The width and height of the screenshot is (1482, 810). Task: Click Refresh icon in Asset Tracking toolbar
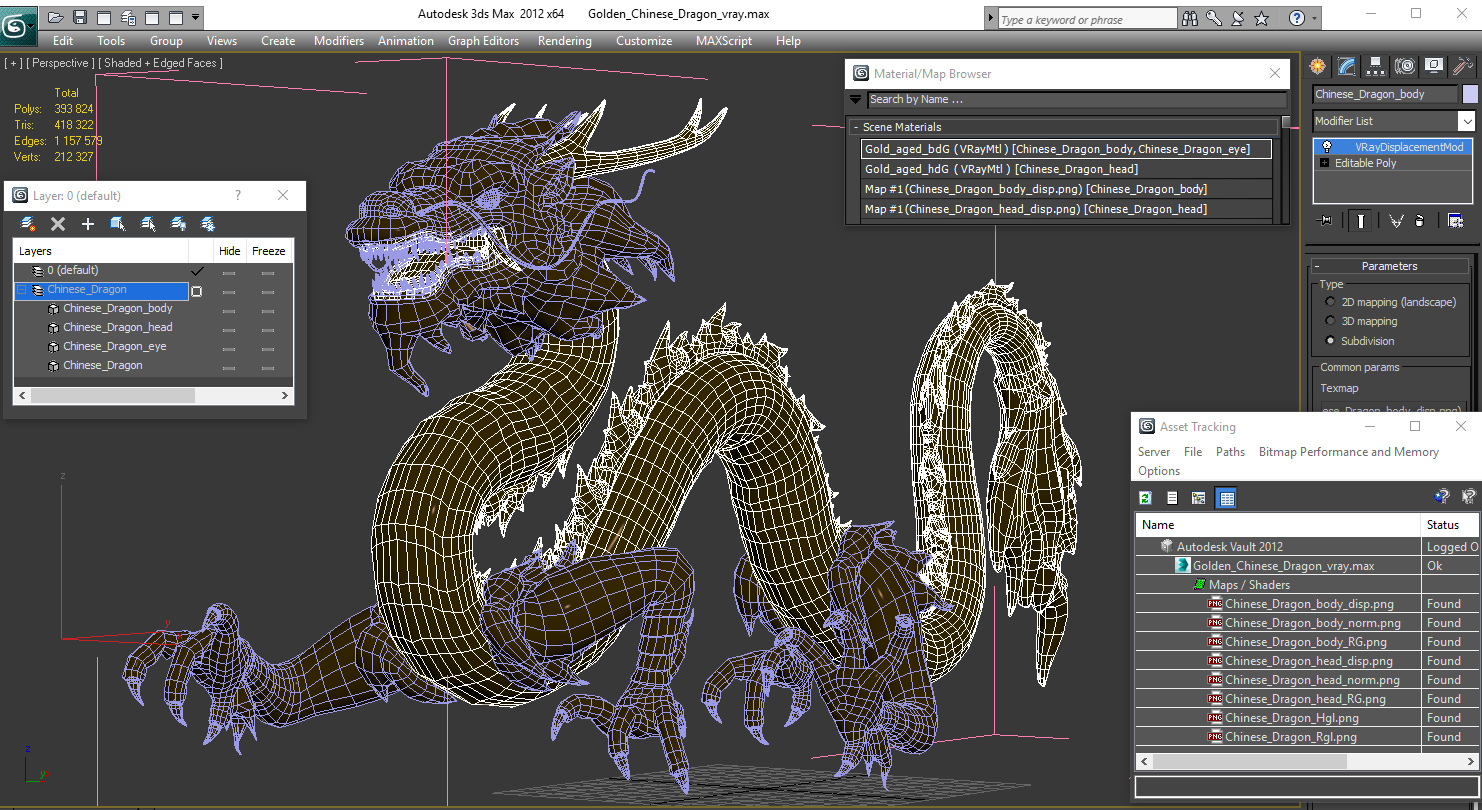point(1146,498)
